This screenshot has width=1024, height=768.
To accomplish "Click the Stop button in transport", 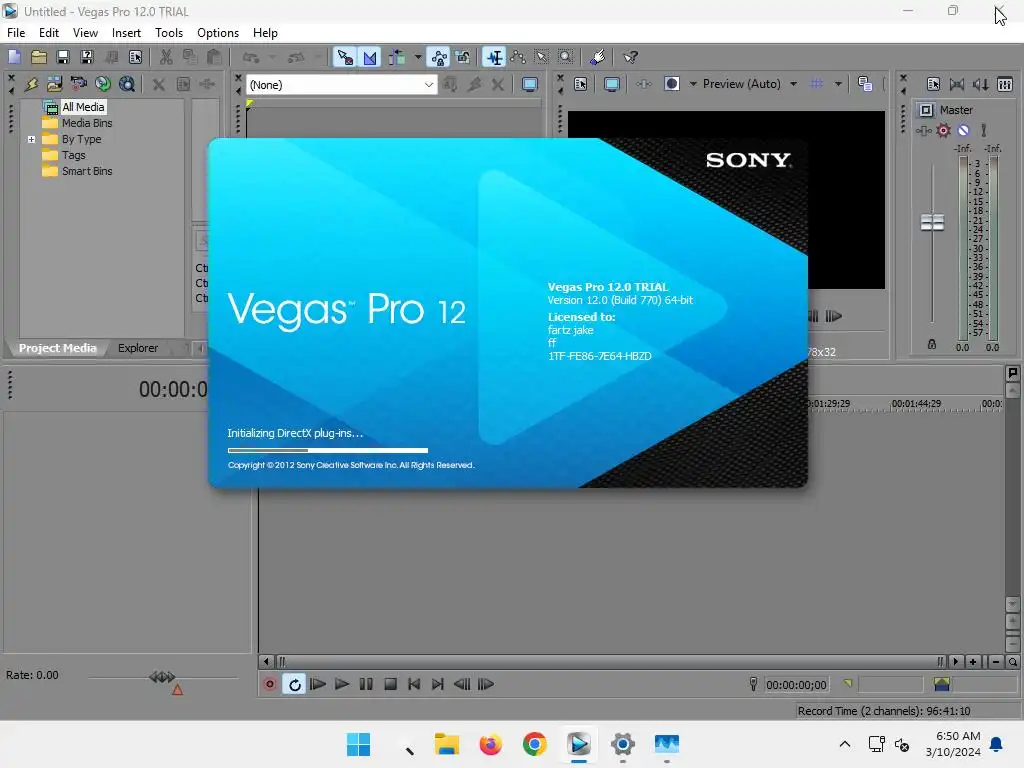I will coord(391,684).
